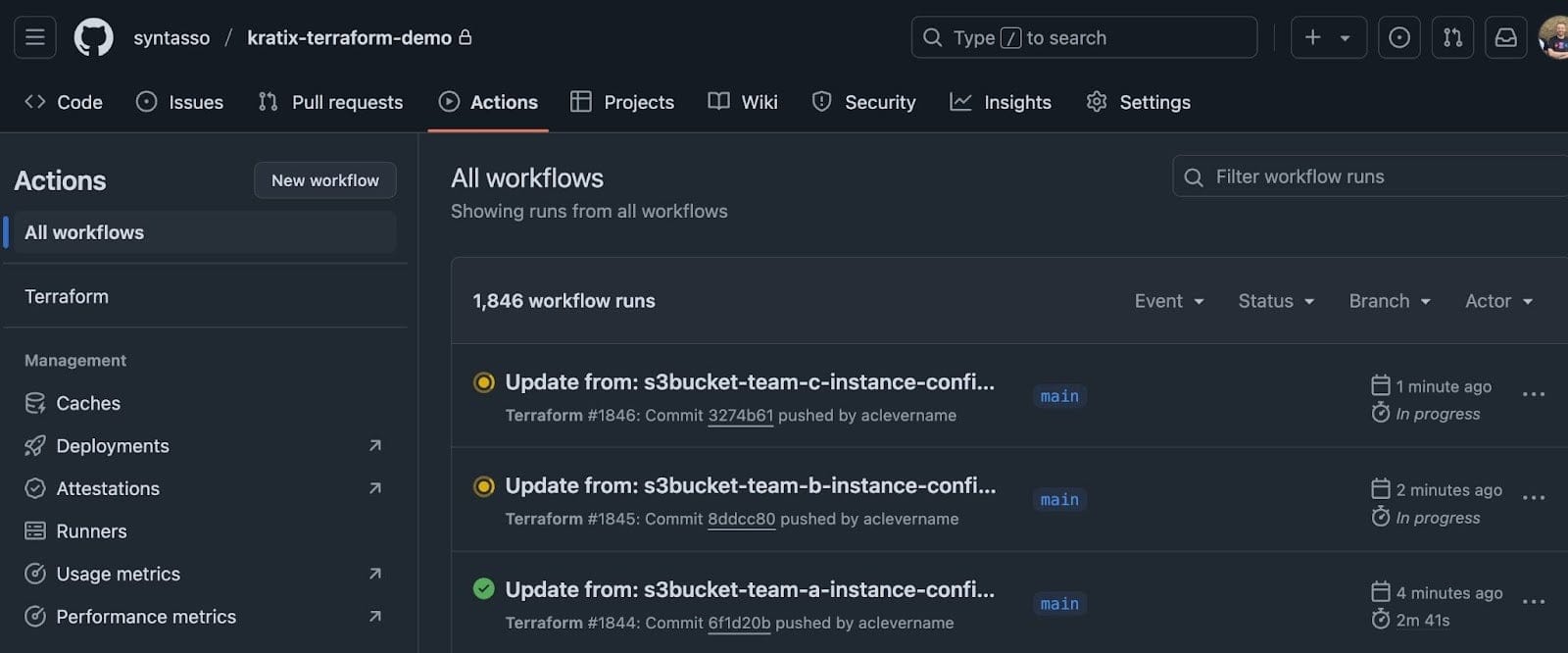This screenshot has height=653, width=1568.
Task: Open commit 3274b61 link
Action: [x=741, y=416]
